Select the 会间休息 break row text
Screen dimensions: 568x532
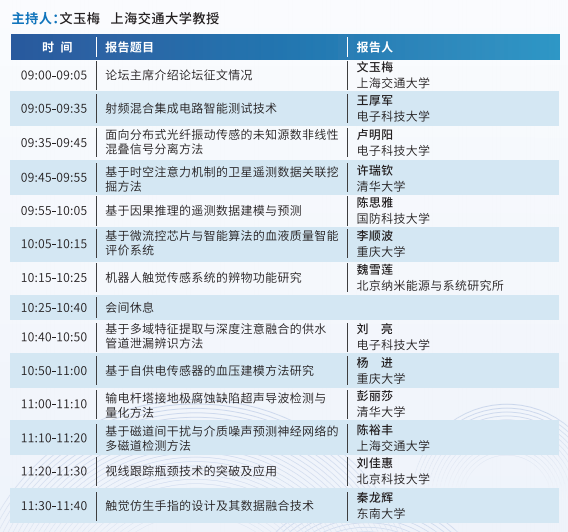tap(129, 308)
